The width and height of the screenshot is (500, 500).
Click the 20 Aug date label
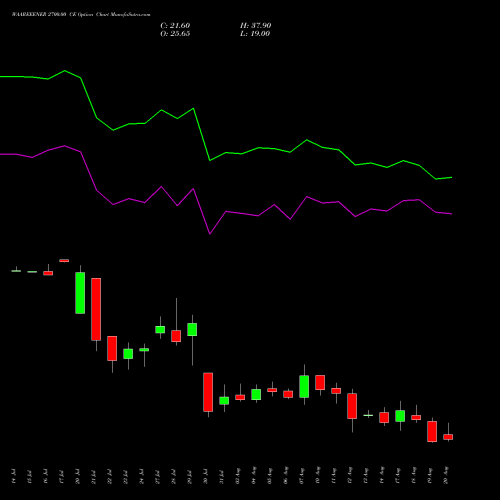pyautogui.click(x=446, y=476)
